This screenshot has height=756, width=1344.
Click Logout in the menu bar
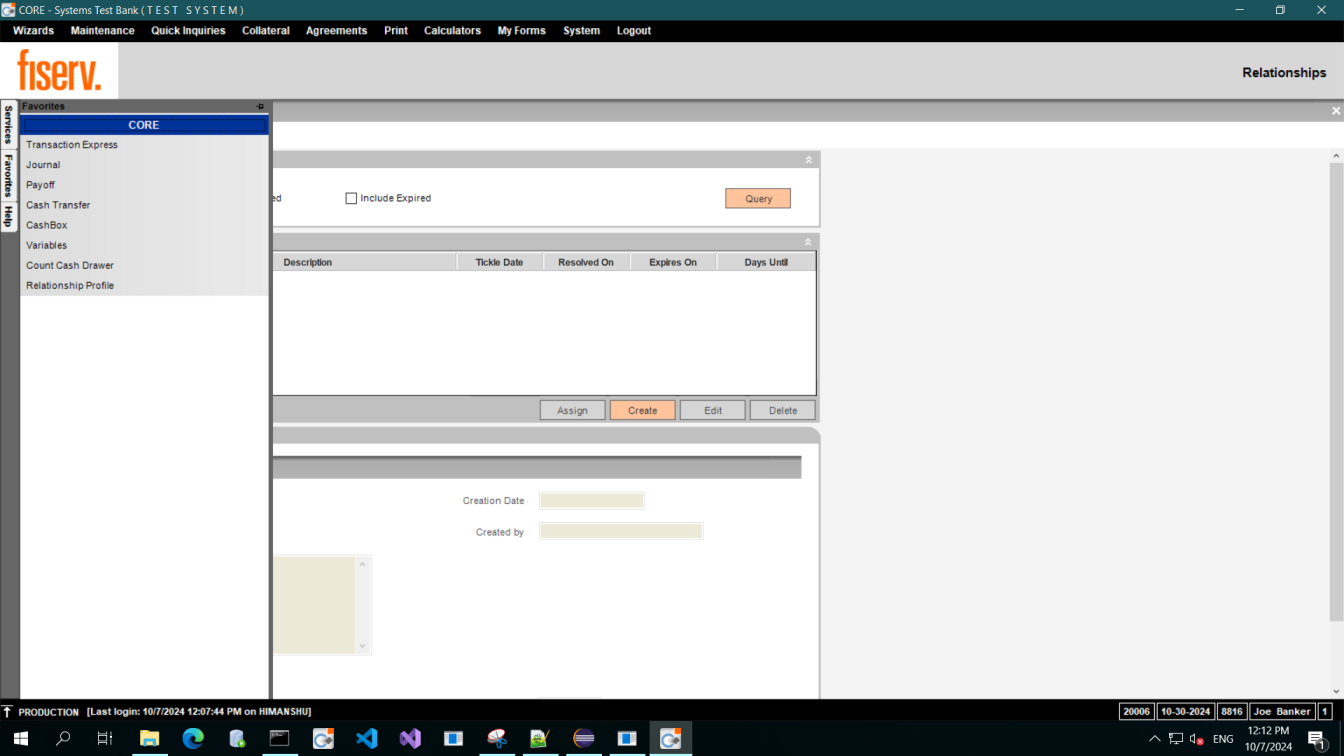point(634,31)
